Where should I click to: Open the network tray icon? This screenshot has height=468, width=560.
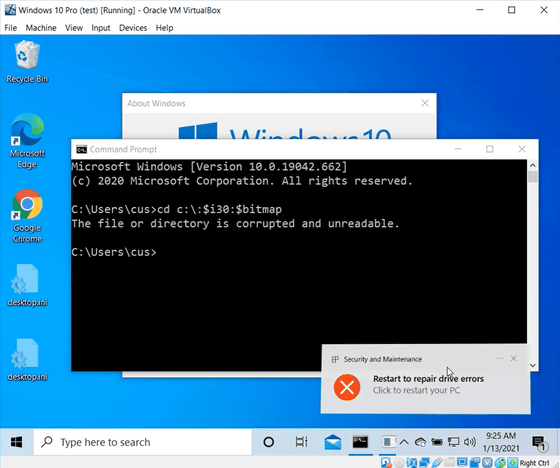coord(454,442)
